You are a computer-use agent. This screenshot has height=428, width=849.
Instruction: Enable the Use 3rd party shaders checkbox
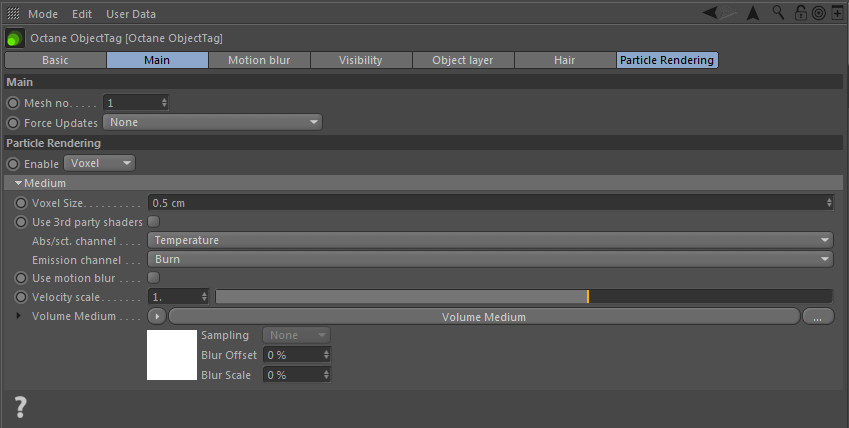click(x=154, y=222)
